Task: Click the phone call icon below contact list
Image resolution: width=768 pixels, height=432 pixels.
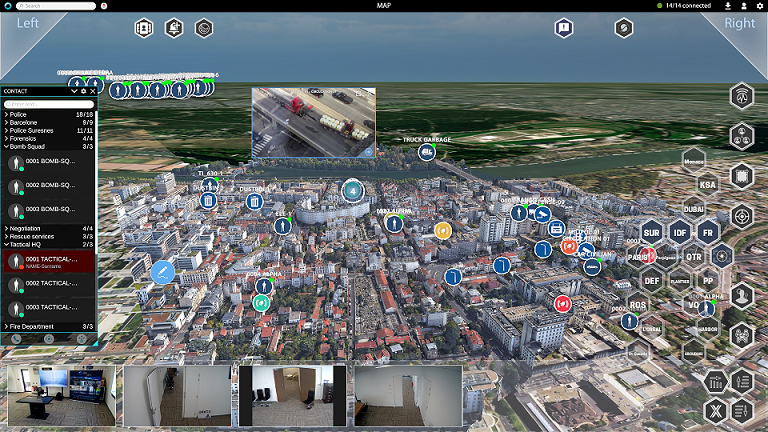Action: pyautogui.click(x=17, y=339)
